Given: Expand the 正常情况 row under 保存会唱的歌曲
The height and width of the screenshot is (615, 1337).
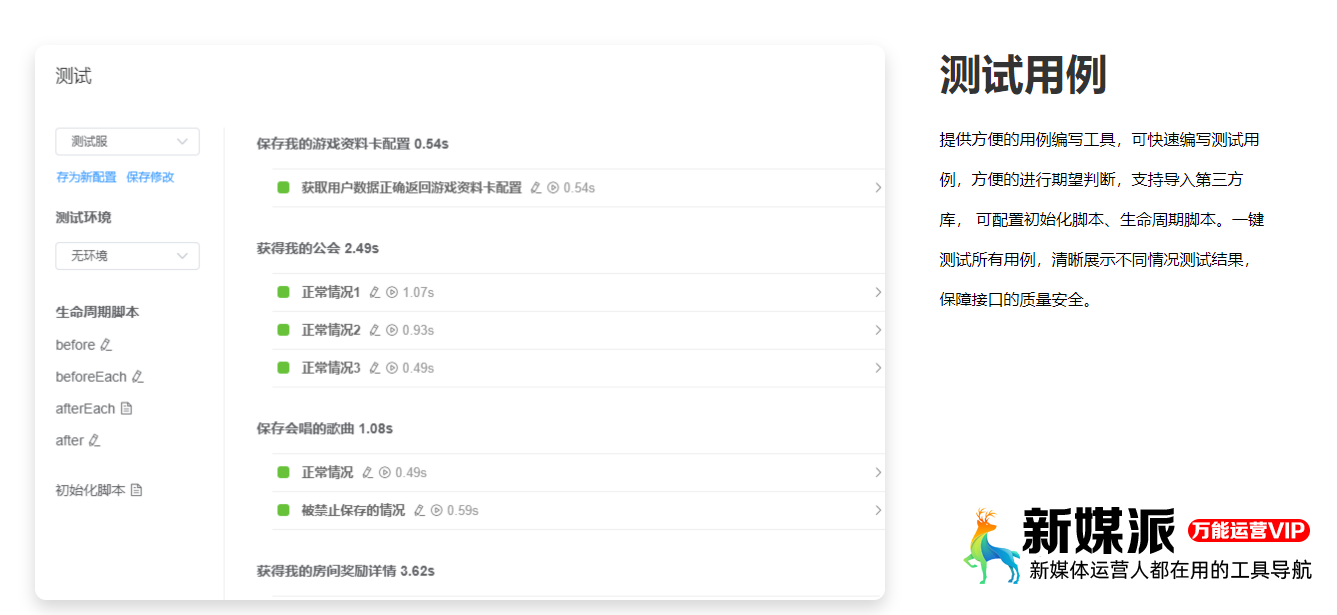Looking at the screenshot, I should coord(878,473).
